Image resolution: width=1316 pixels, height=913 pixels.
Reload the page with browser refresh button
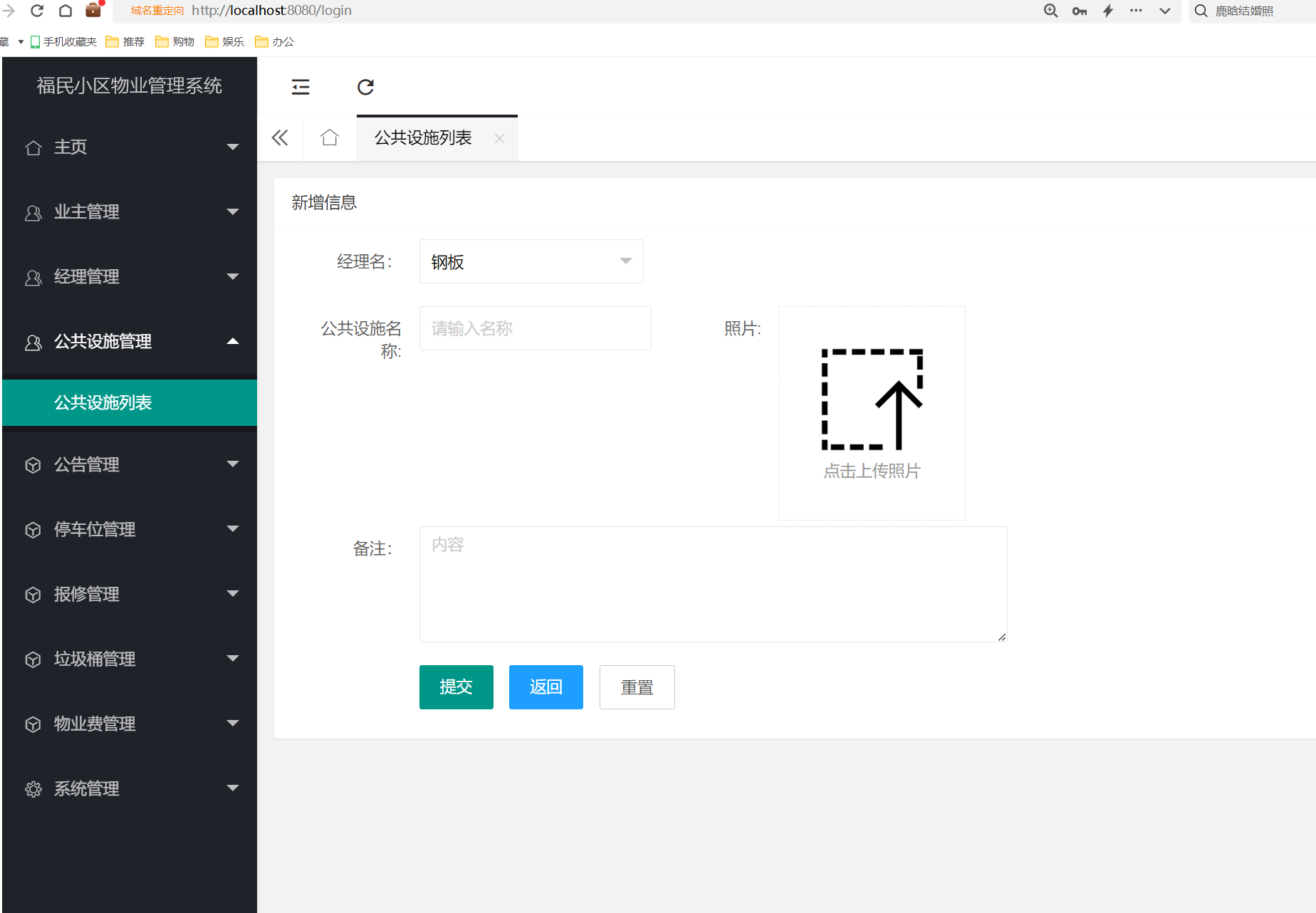point(37,11)
